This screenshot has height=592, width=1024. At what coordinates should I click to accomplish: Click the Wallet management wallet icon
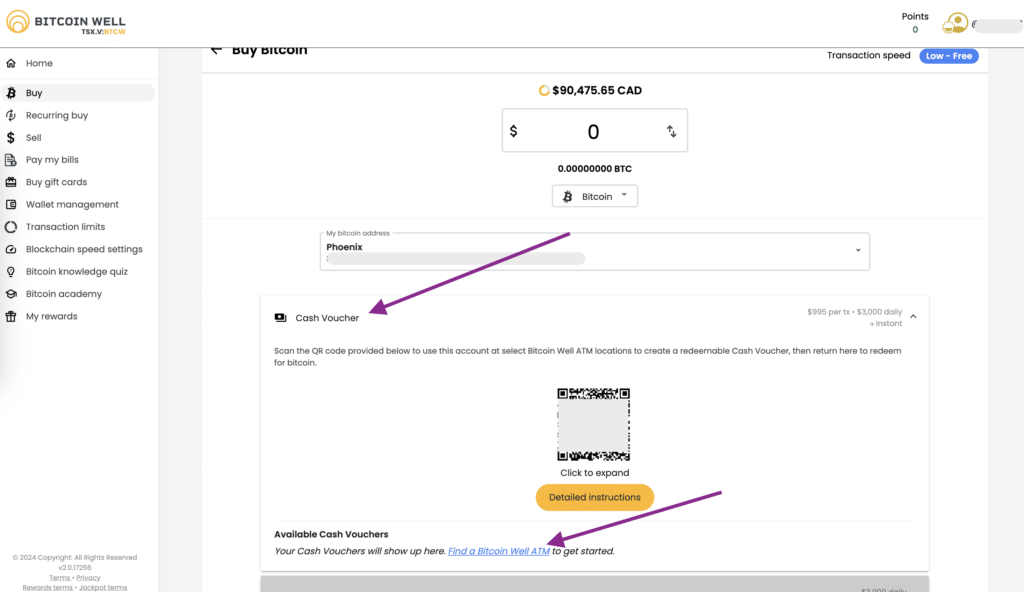click(11, 205)
